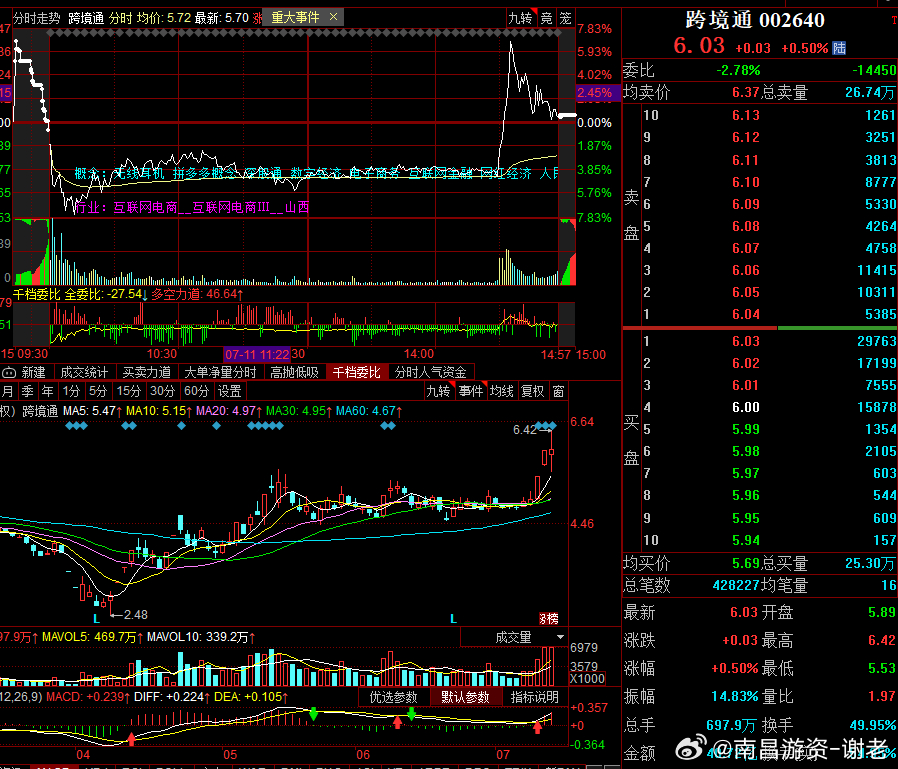Select 15分 period

[128, 391]
